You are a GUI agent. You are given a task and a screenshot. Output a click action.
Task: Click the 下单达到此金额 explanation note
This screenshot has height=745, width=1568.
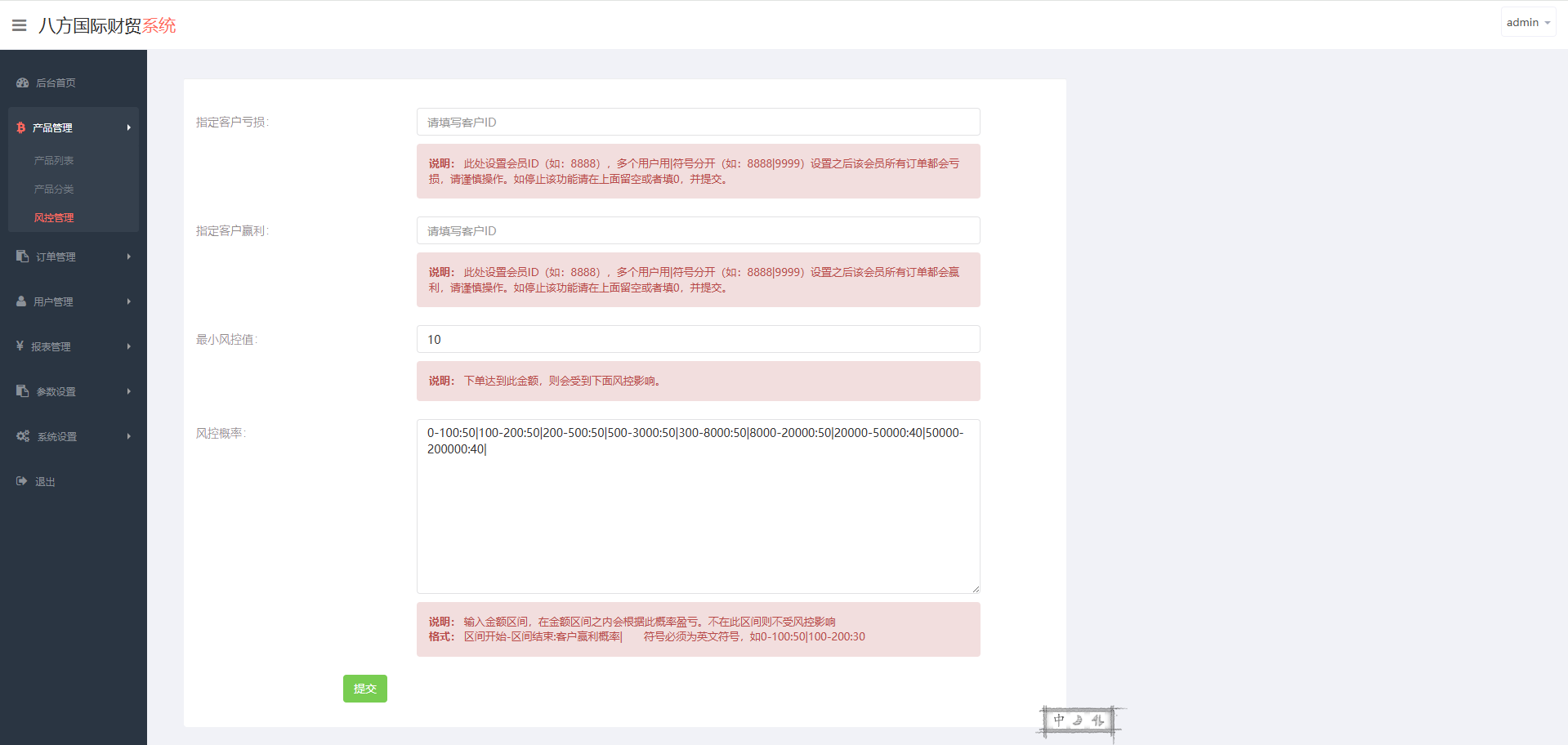pyautogui.click(x=699, y=381)
